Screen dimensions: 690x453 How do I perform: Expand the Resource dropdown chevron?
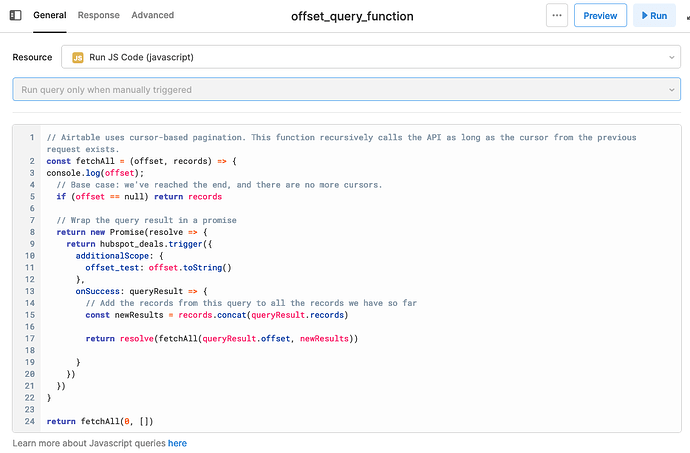(x=672, y=58)
